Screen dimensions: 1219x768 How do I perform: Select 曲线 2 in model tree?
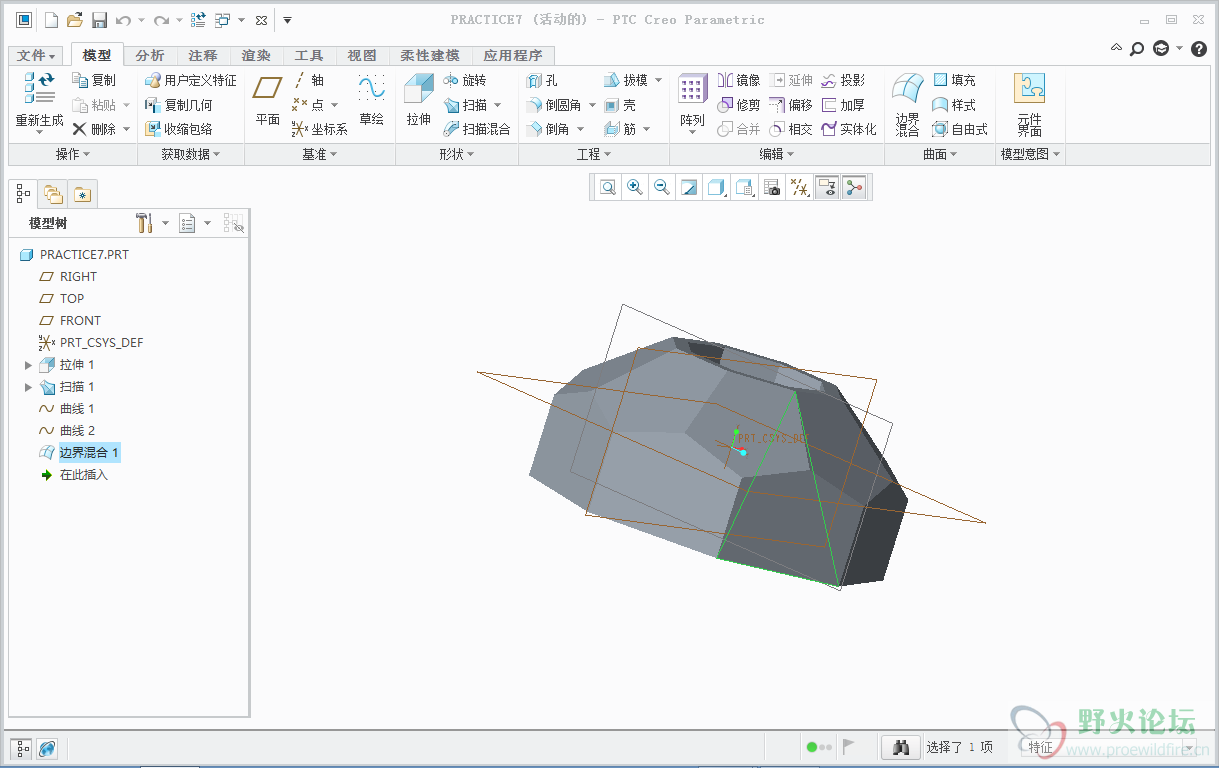click(x=77, y=431)
